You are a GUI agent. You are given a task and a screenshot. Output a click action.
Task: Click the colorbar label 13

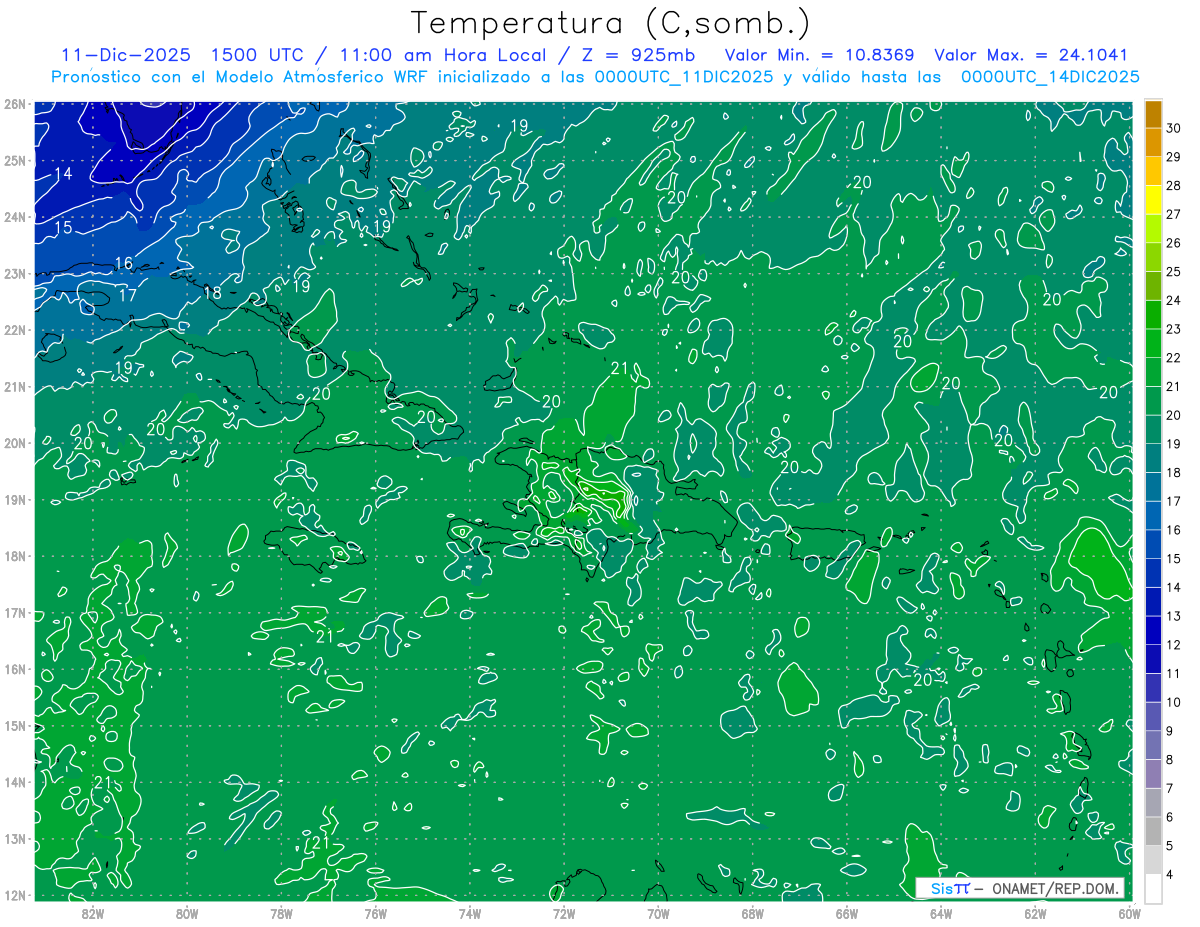pyautogui.click(x=1174, y=616)
